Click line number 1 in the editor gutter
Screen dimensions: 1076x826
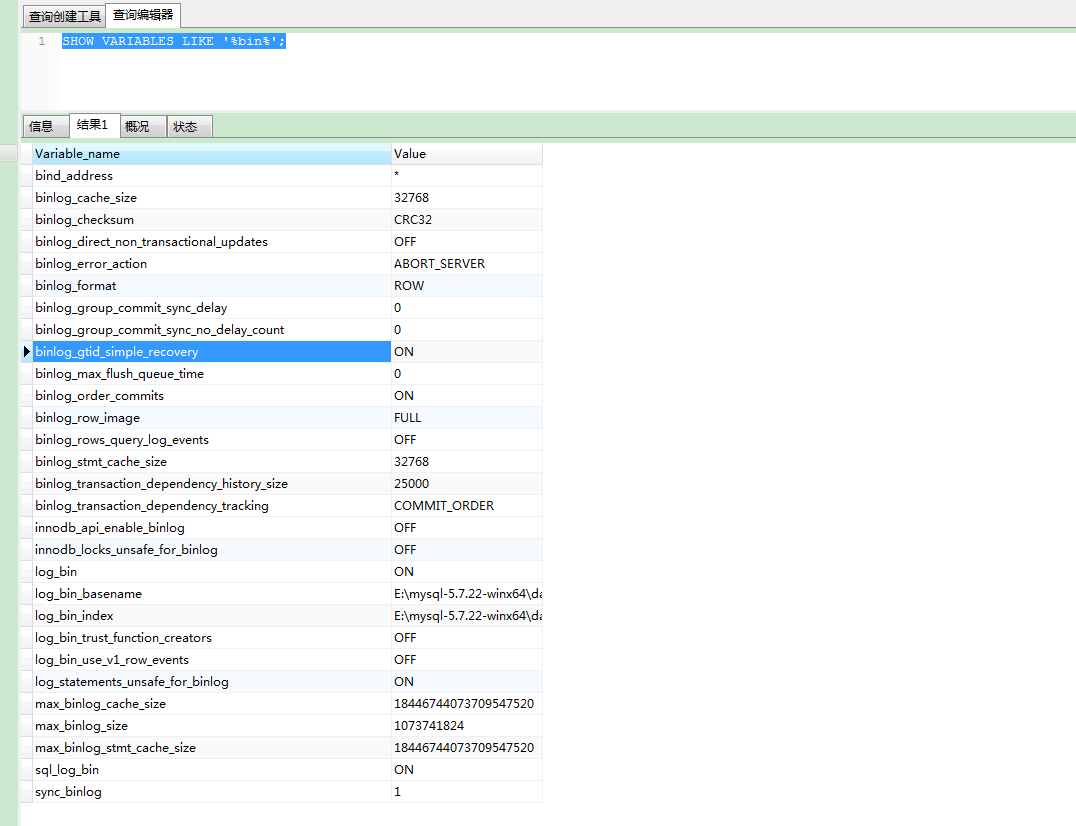coord(41,41)
